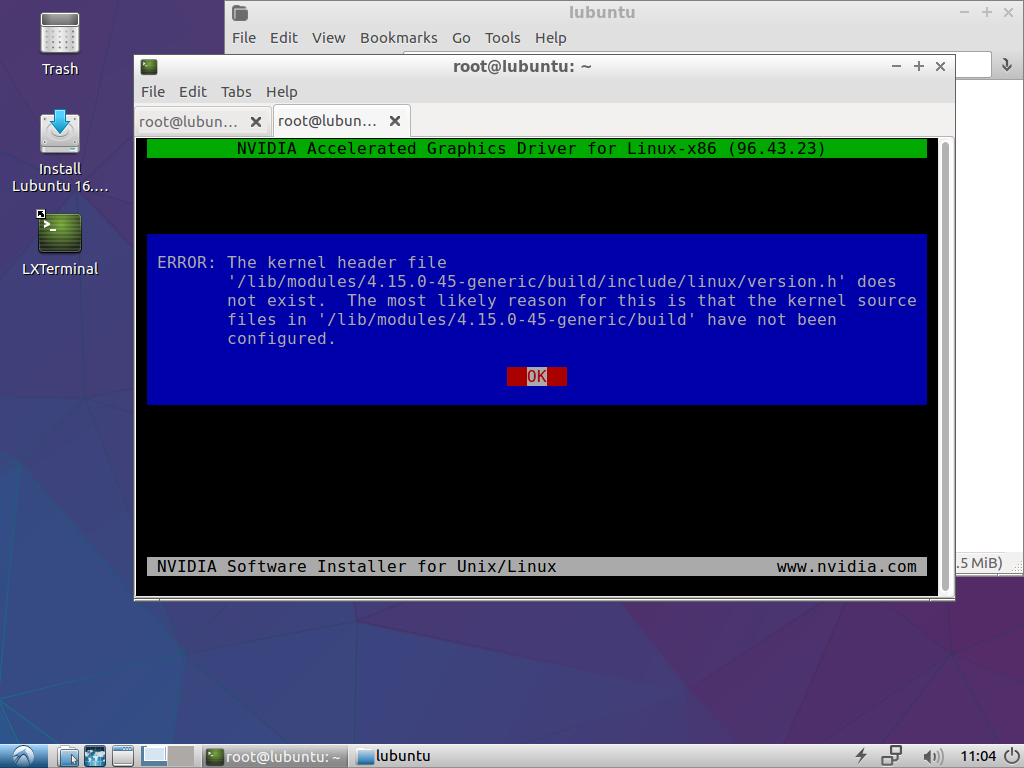This screenshot has width=1024, height=768.
Task: Open Go menu in lubuntu file manager
Action: [x=461, y=38]
